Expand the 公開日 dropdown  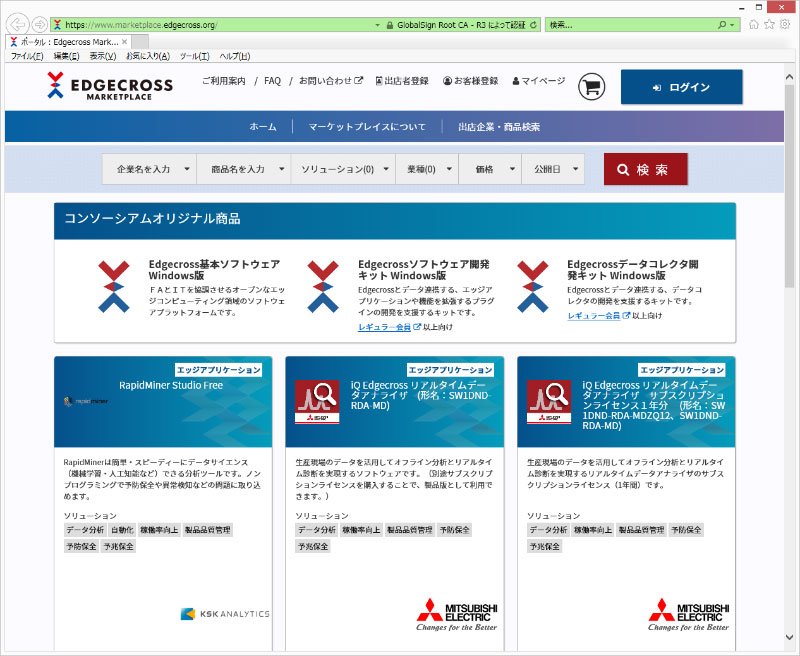(x=553, y=169)
